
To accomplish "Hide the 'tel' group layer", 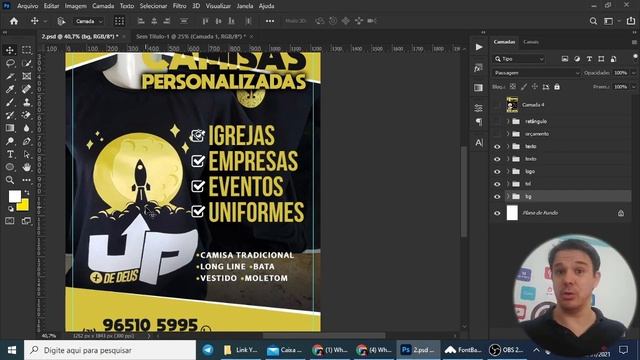I will (x=497, y=184).
